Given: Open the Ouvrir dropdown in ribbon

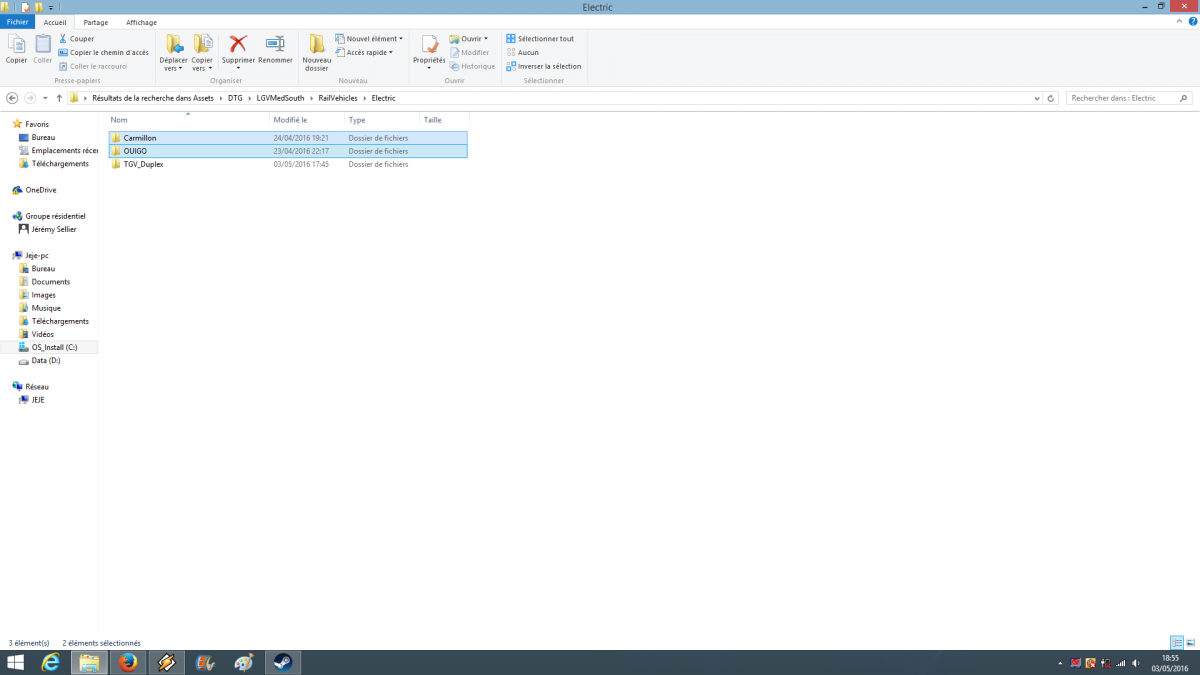Looking at the screenshot, I should tap(469, 39).
